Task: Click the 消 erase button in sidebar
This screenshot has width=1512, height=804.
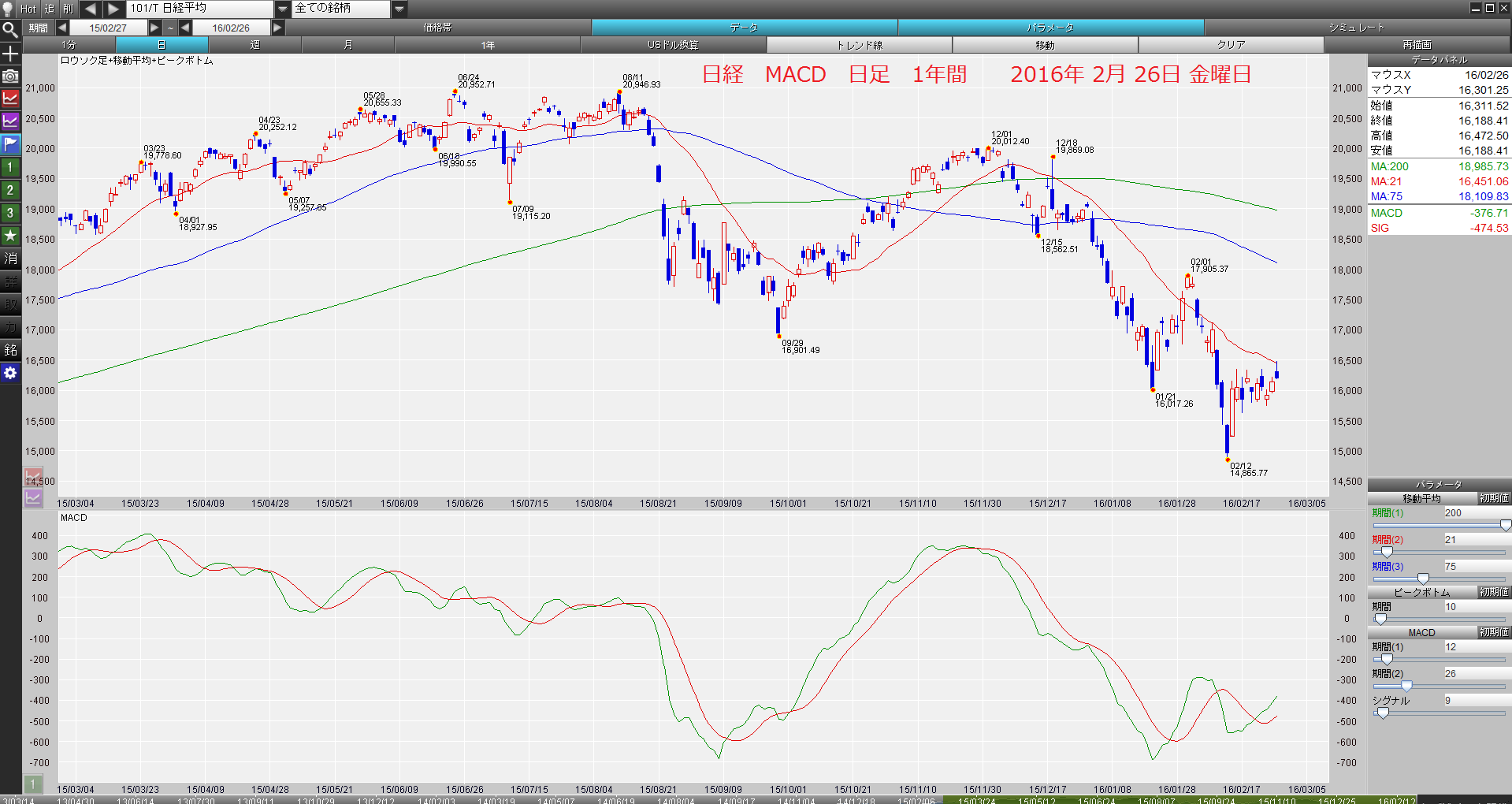Action: [10, 259]
